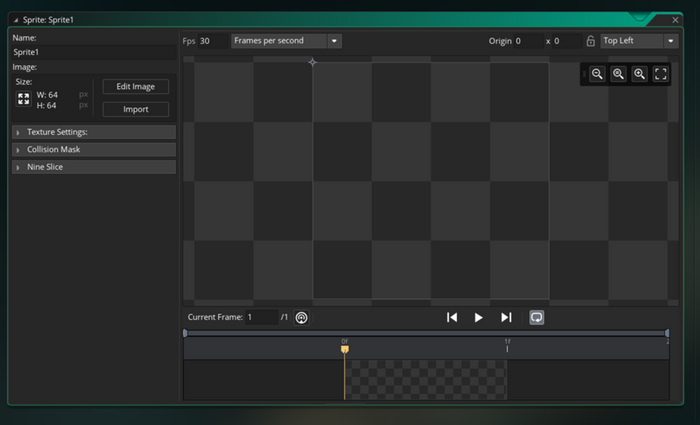Click the origin crosshair marker on the canvas
The height and width of the screenshot is (425, 700).
click(312, 62)
